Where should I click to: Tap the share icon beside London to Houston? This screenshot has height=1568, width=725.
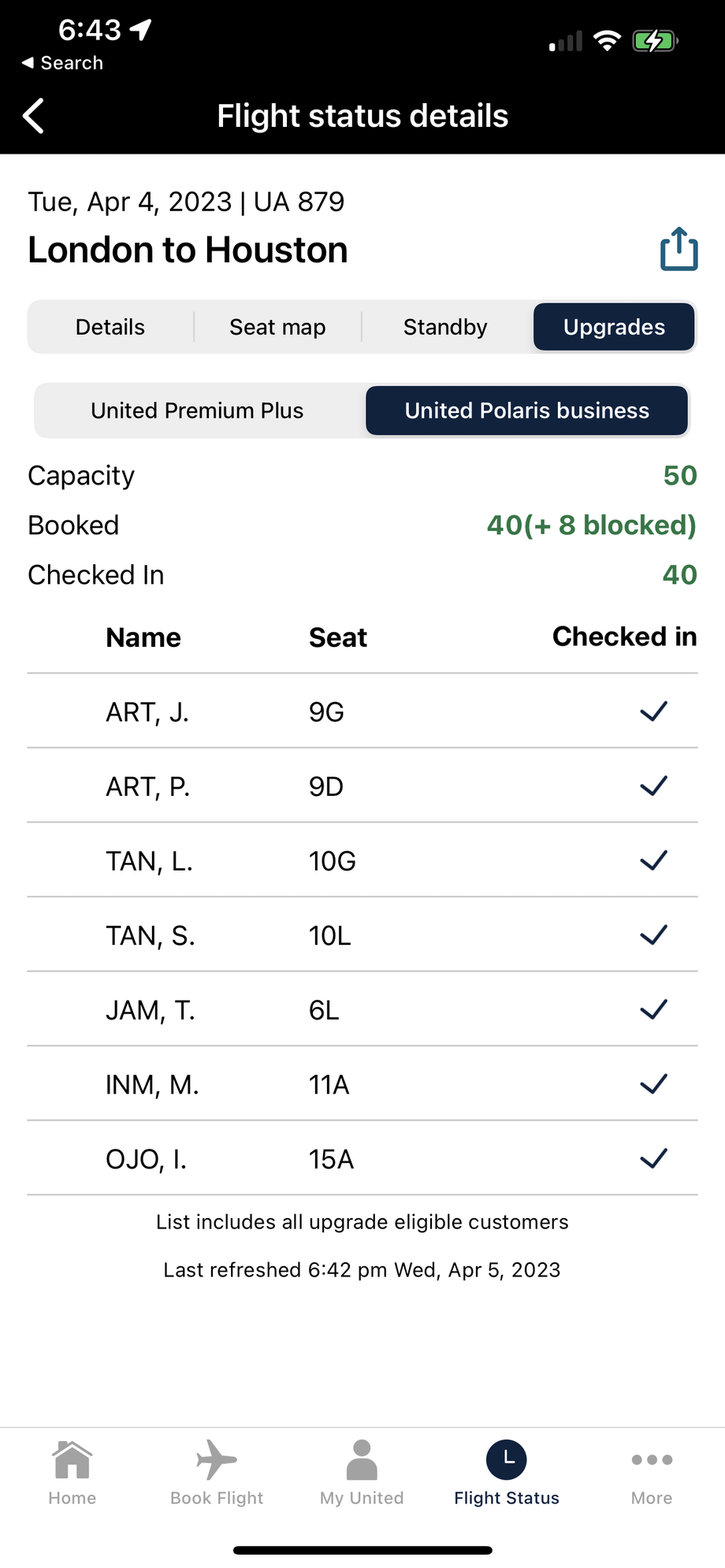679,249
